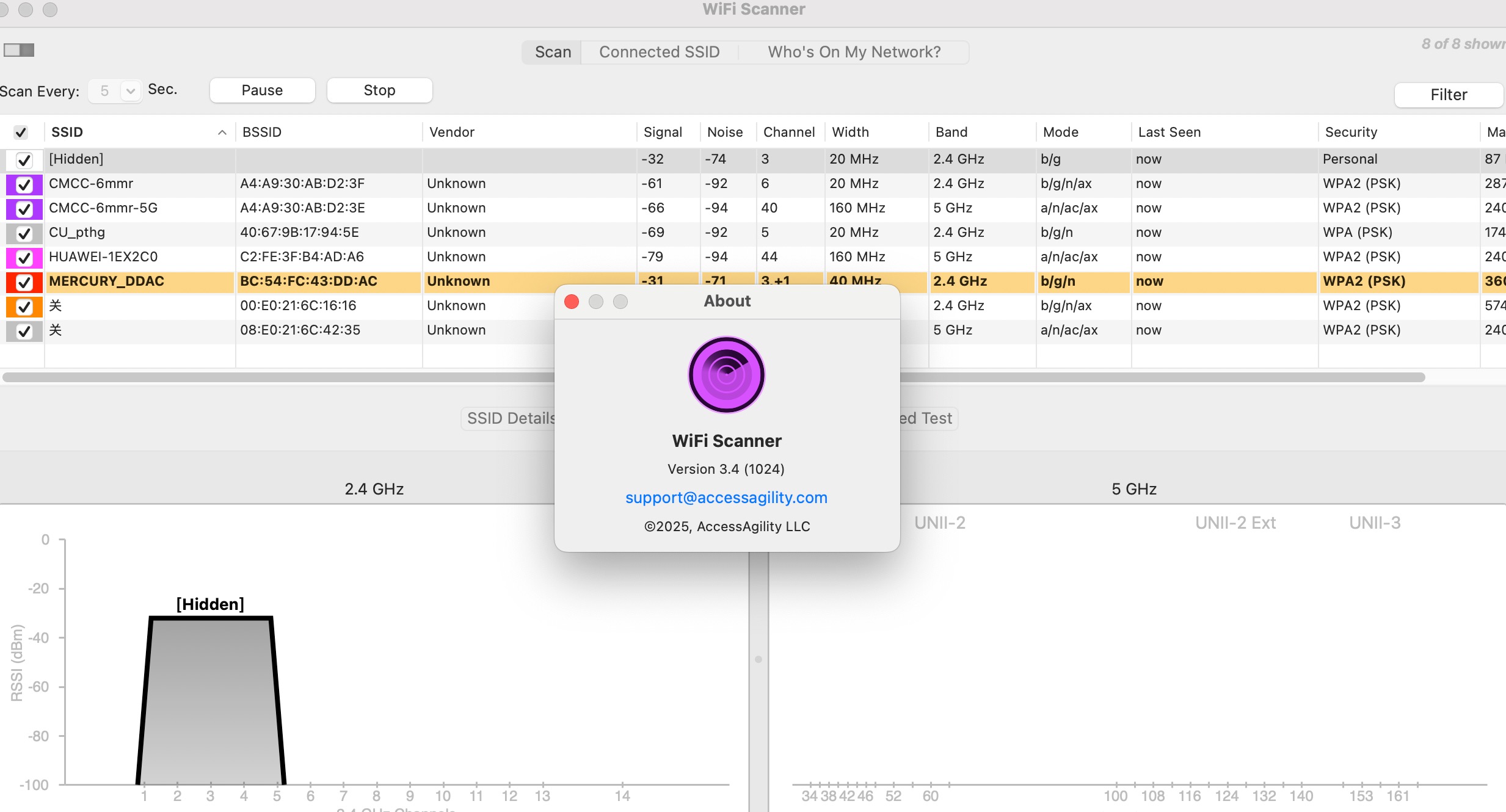Sort by Noise column header
The image size is (1506, 812).
[728, 132]
